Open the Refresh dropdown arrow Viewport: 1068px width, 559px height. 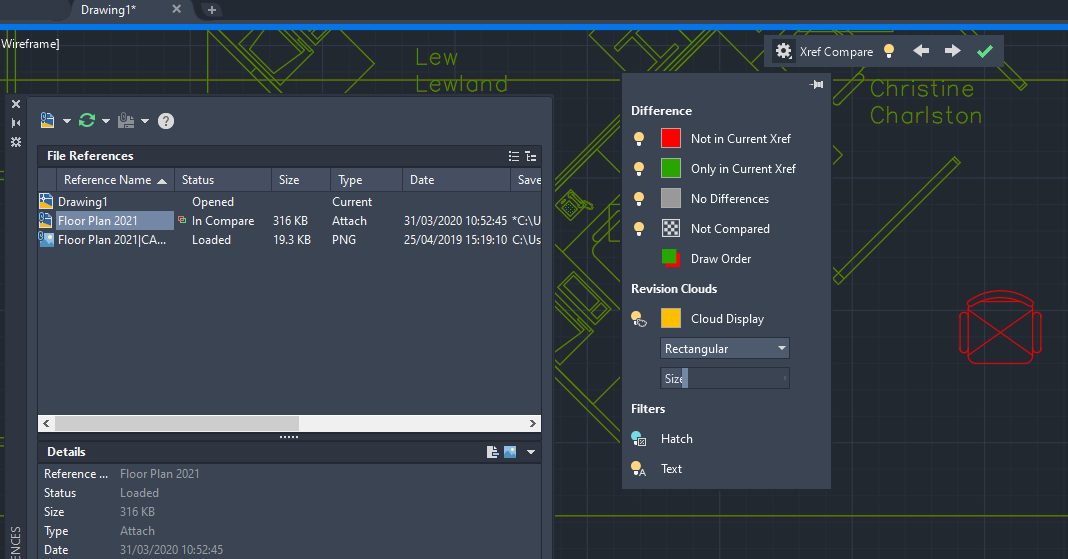tap(106, 121)
